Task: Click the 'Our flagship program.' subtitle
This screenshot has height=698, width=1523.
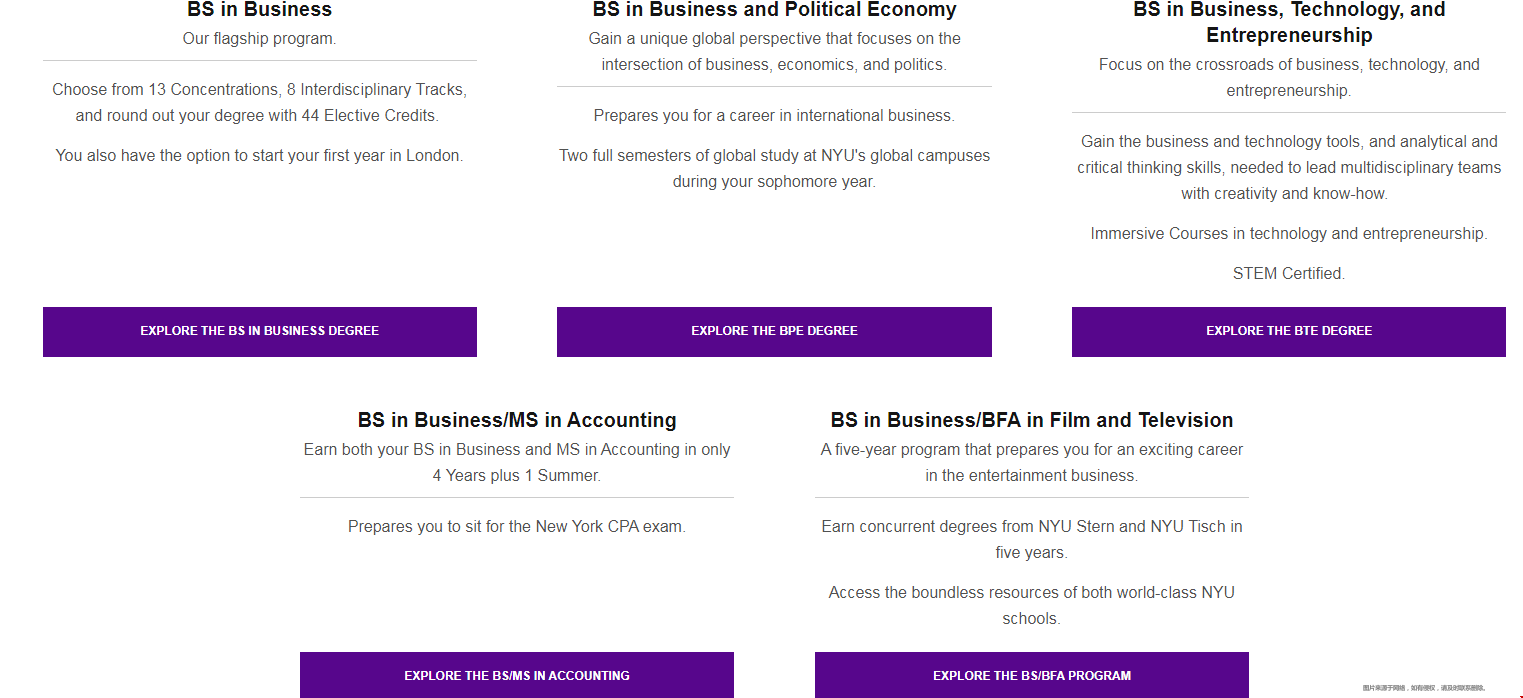Action: click(x=259, y=39)
